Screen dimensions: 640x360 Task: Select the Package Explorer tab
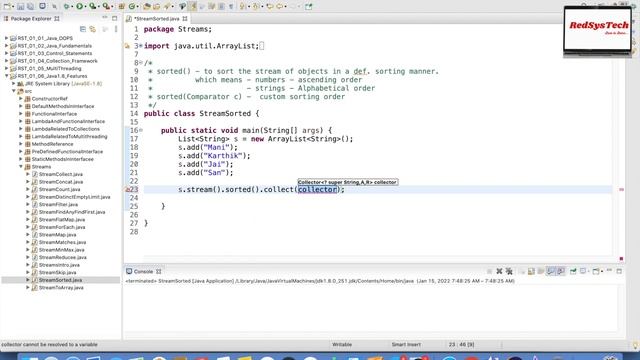pyautogui.click(x=31, y=18)
